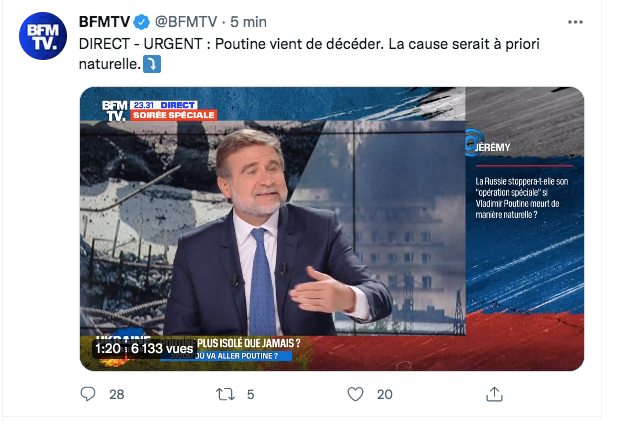
Task: Click the @ JÉRÉMY icon in the video
Action: coord(474,142)
